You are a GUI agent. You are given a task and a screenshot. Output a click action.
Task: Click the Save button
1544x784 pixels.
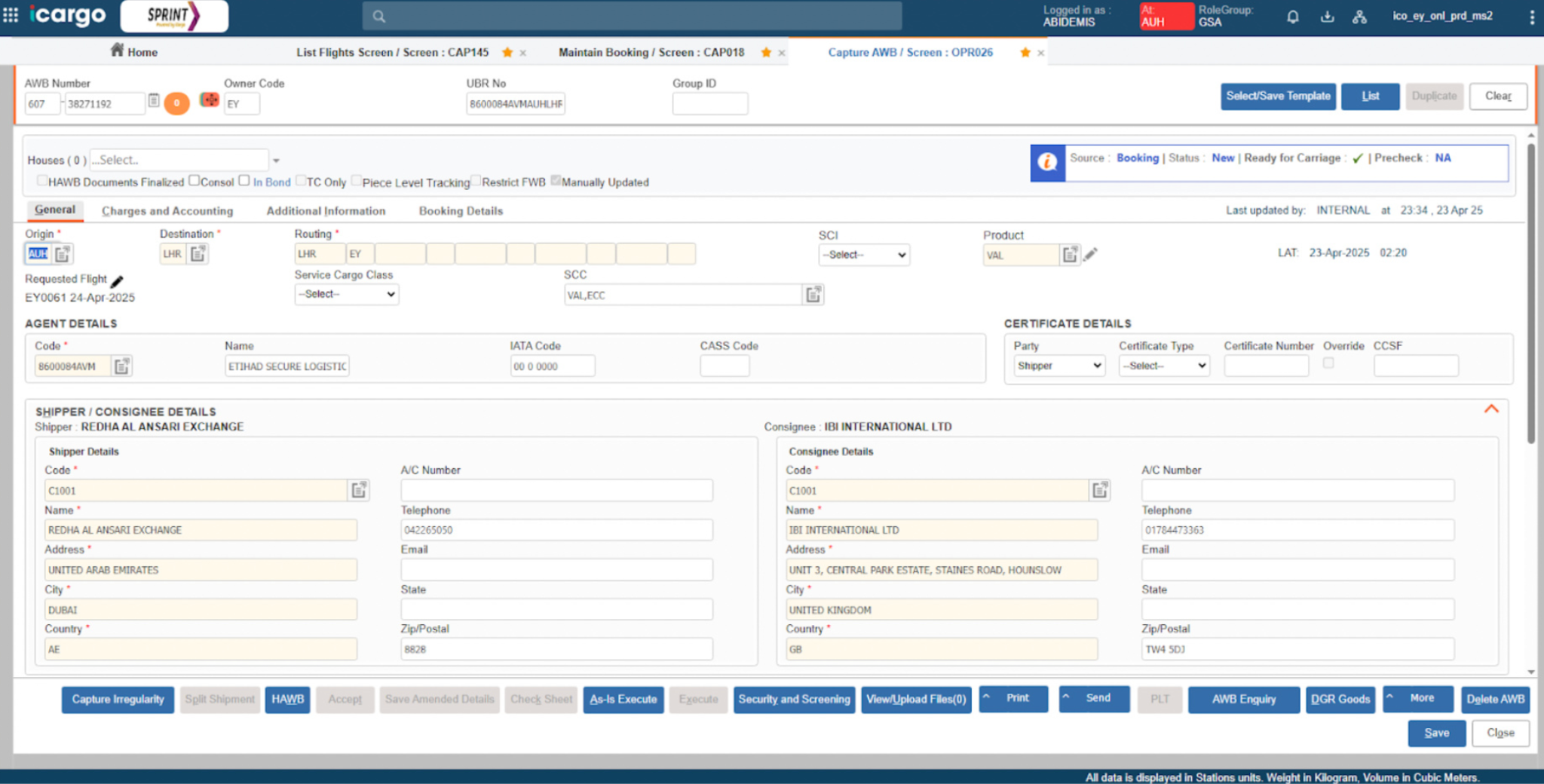pos(1436,733)
